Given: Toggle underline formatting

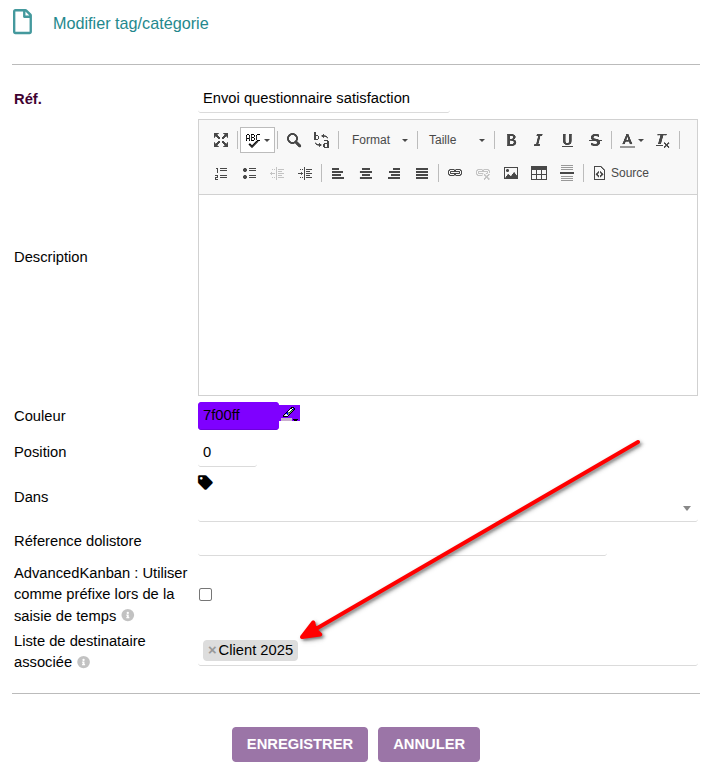Looking at the screenshot, I should pos(567,140).
